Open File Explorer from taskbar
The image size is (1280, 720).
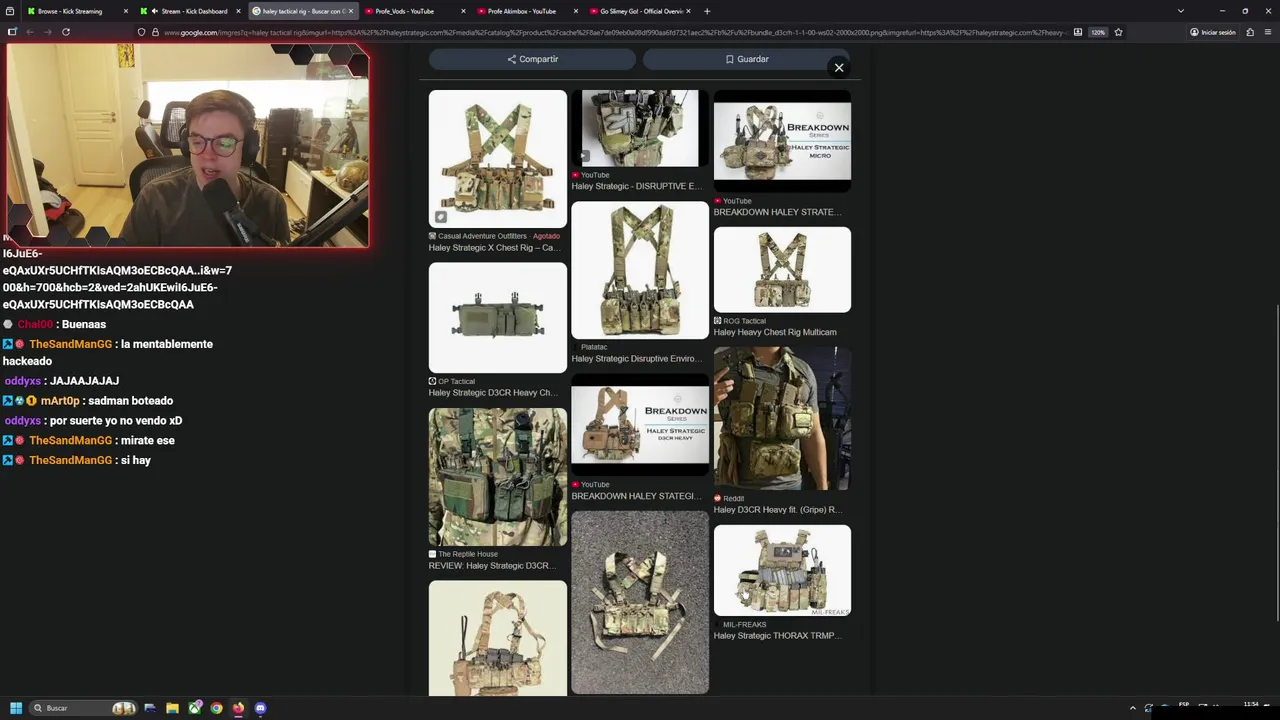[x=172, y=708]
